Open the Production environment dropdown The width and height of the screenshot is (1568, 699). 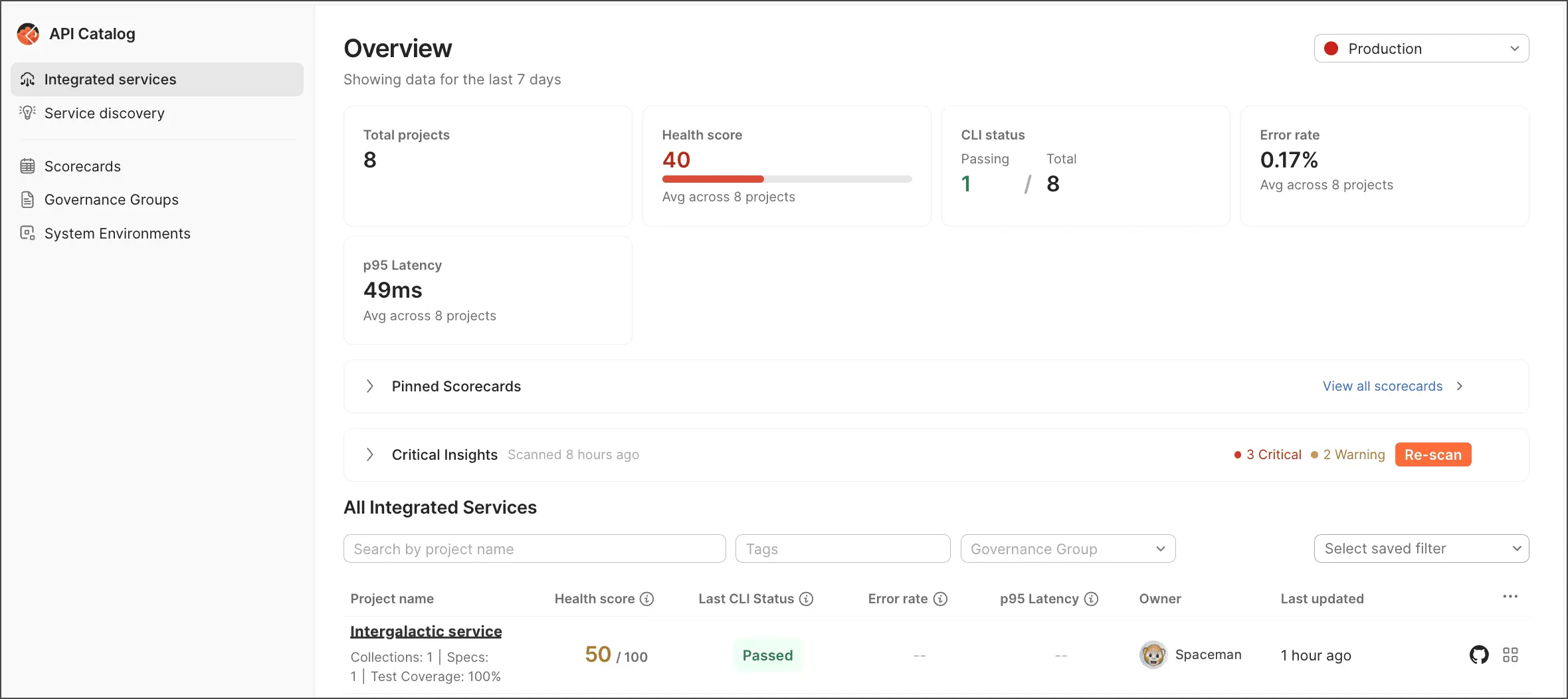click(x=1421, y=49)
